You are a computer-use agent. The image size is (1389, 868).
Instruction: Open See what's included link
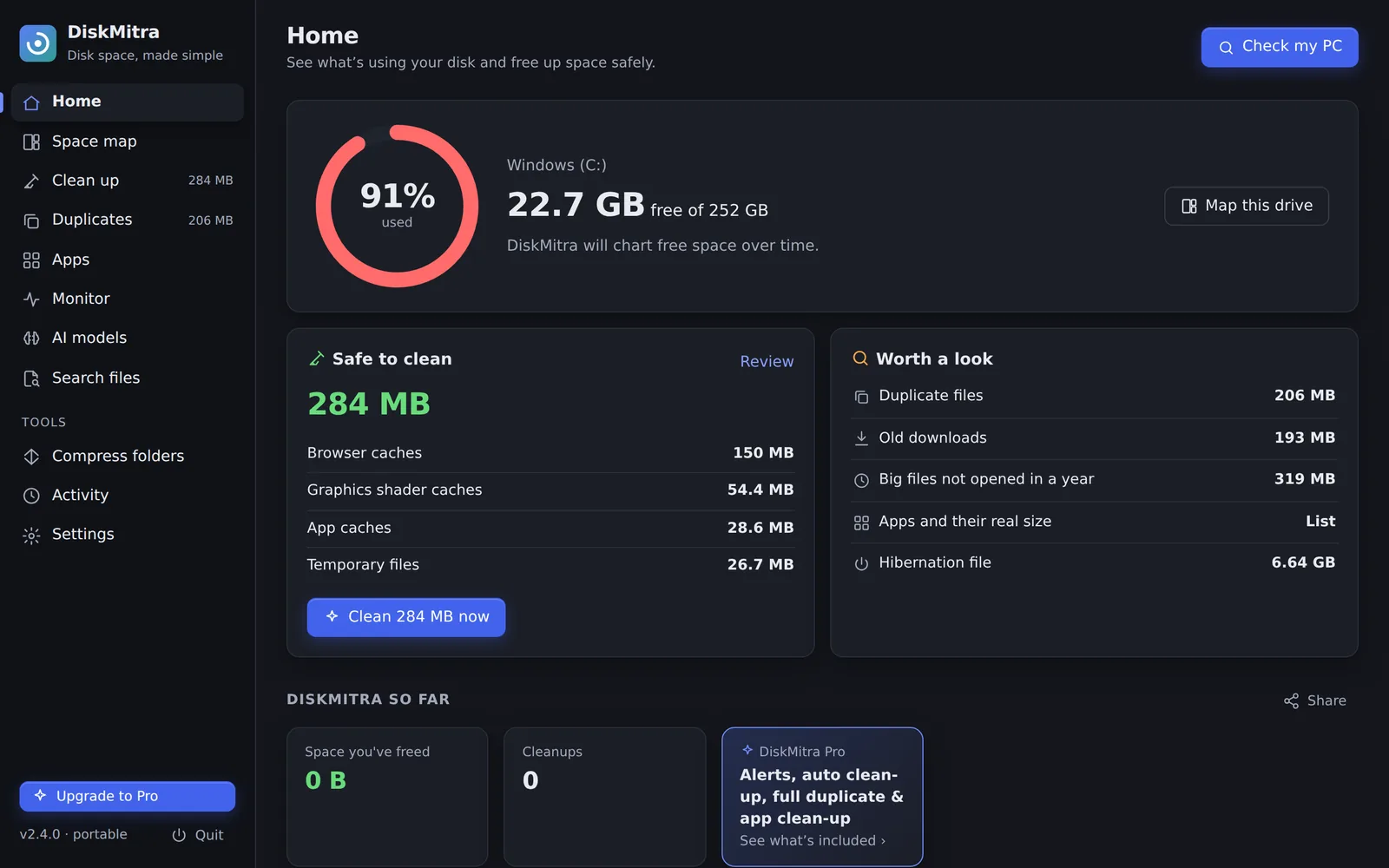click(x=813, y=840)
